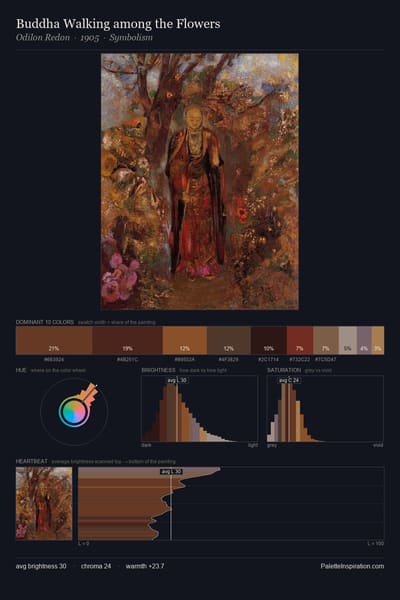400x600 pixels.
Task: Select the 19% dark reddish-brown swatch
Action: [x=127, y=340]
